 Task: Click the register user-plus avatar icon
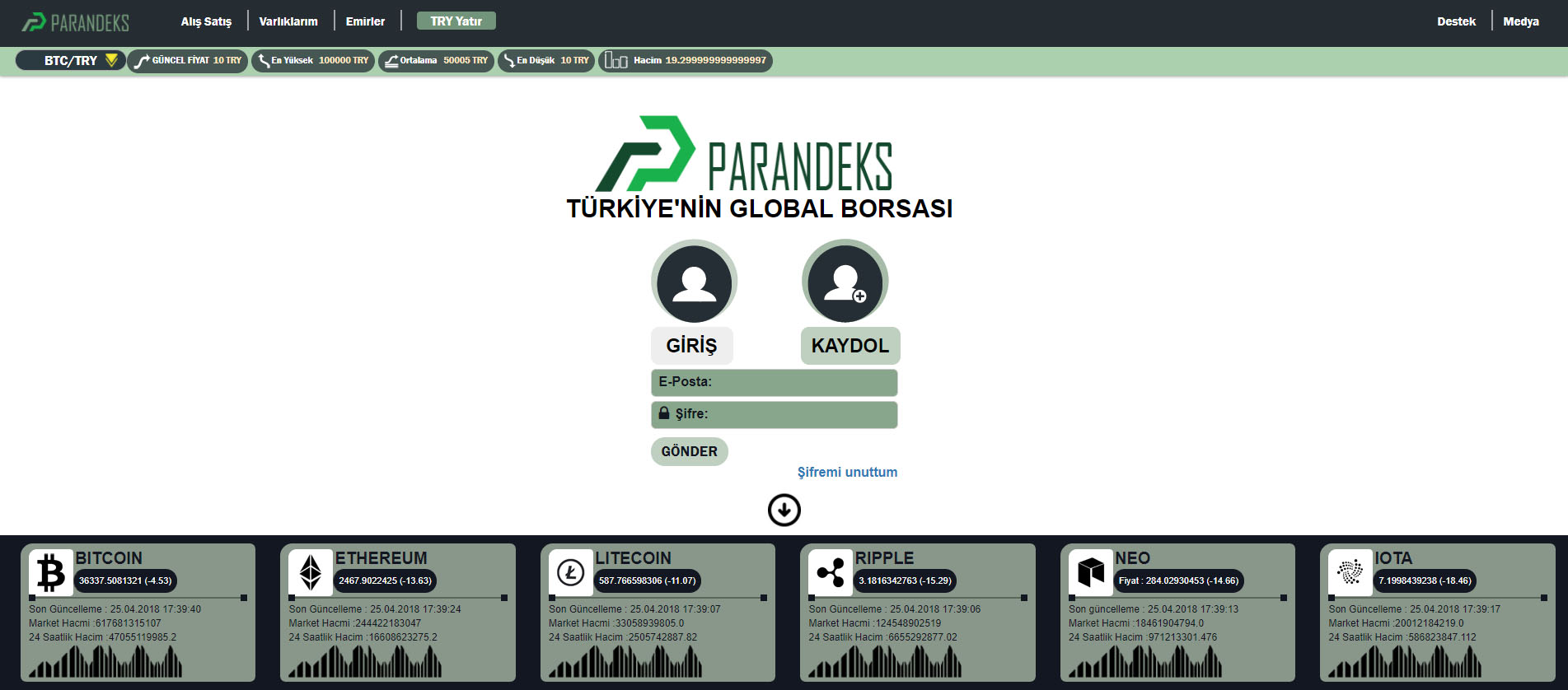(845, 282)
